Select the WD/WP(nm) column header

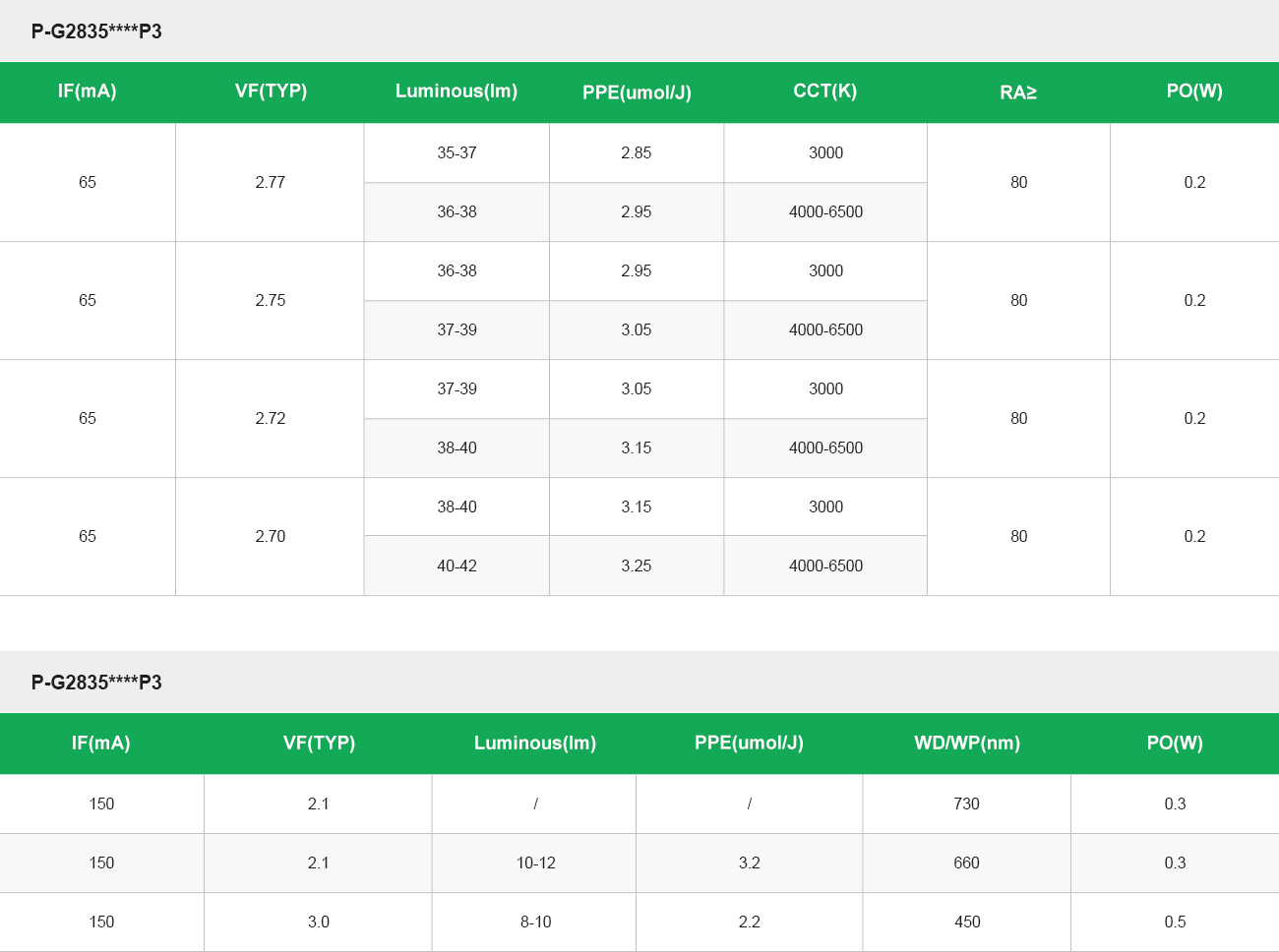[x=966, y=744]
